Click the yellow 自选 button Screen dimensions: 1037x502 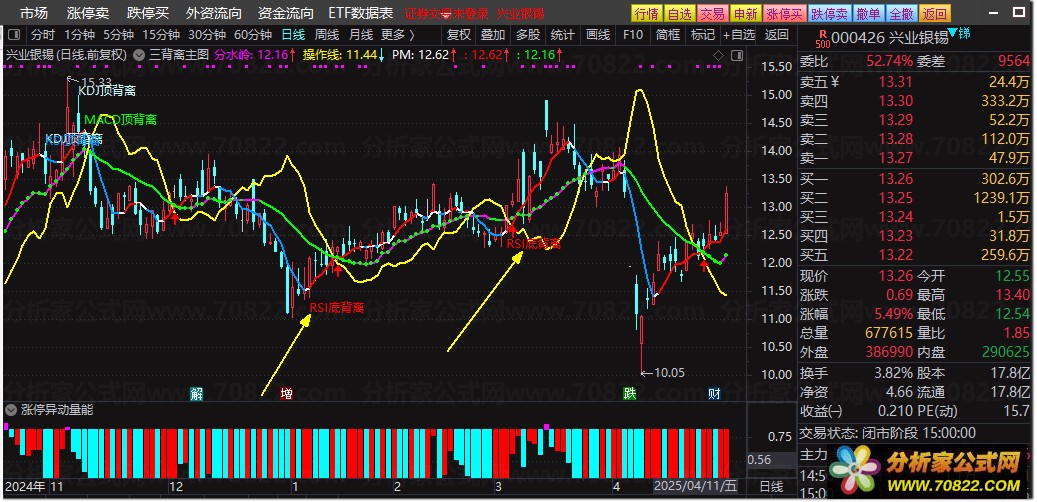tap(679, 13)
